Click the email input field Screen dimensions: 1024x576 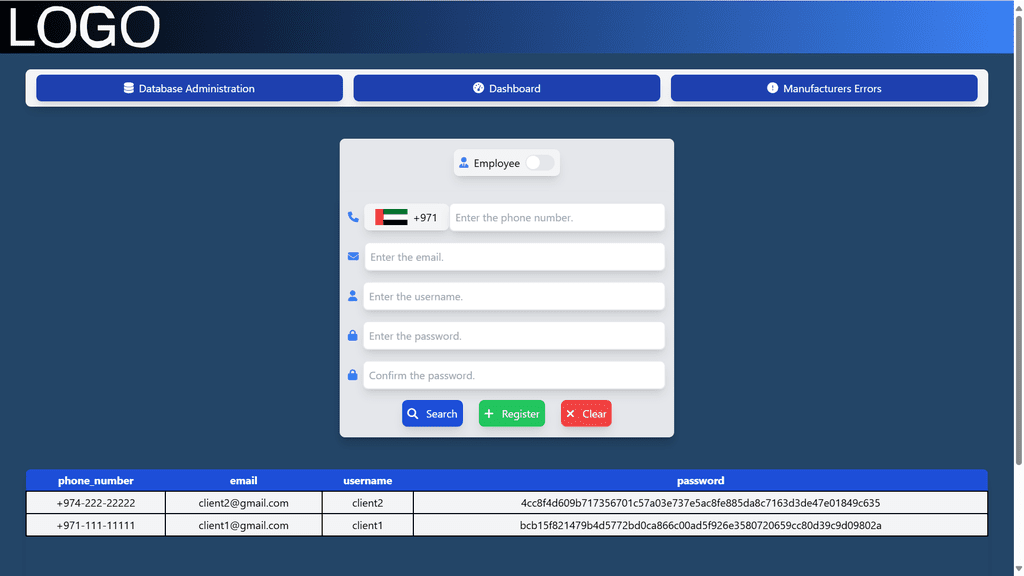point(515,257)
